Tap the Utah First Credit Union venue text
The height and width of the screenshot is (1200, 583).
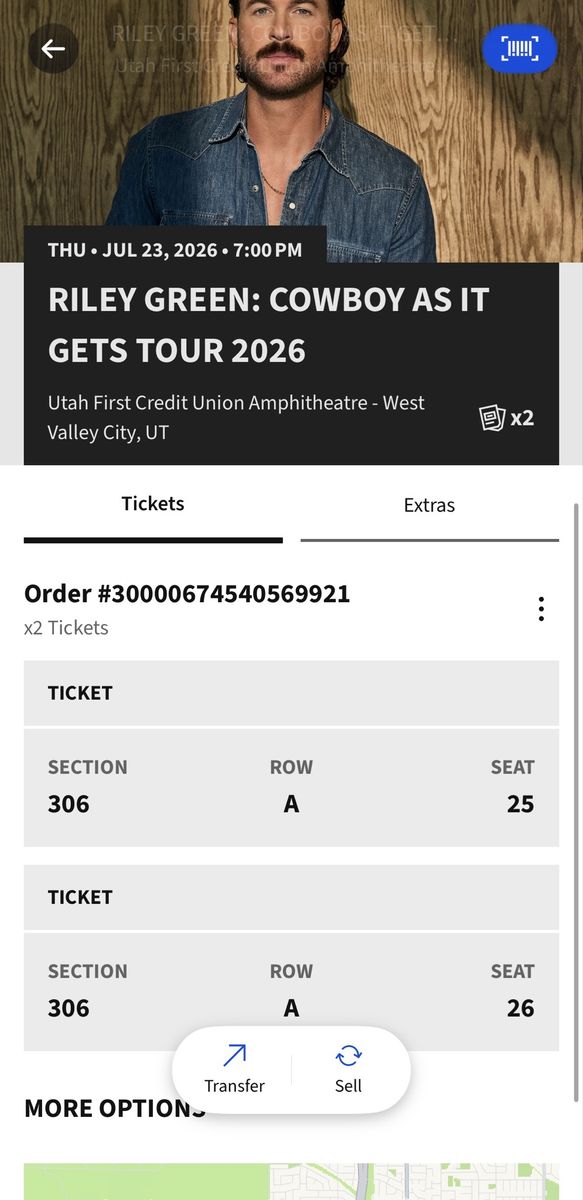(236, 418)
